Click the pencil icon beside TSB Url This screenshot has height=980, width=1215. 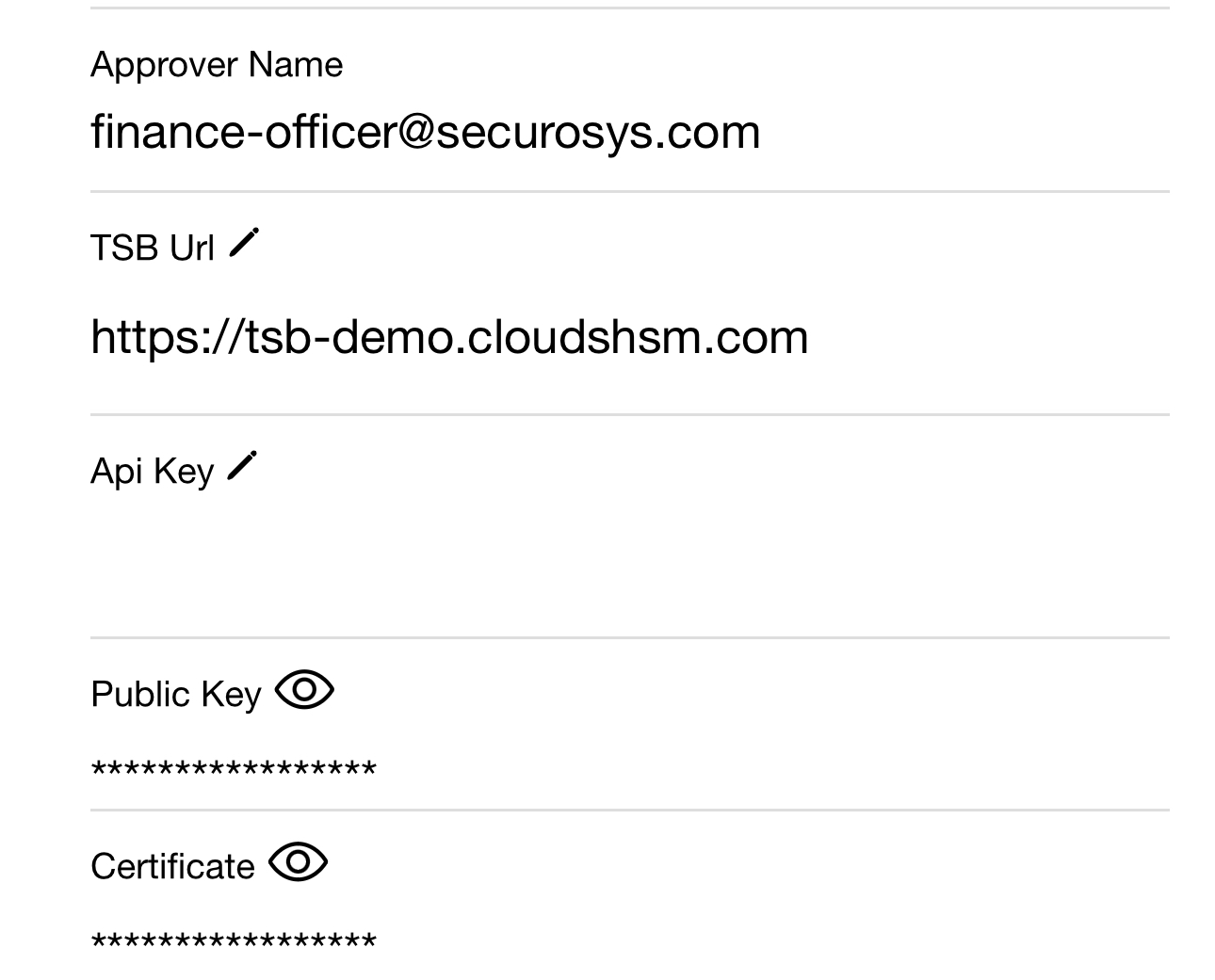pos(244,243)
